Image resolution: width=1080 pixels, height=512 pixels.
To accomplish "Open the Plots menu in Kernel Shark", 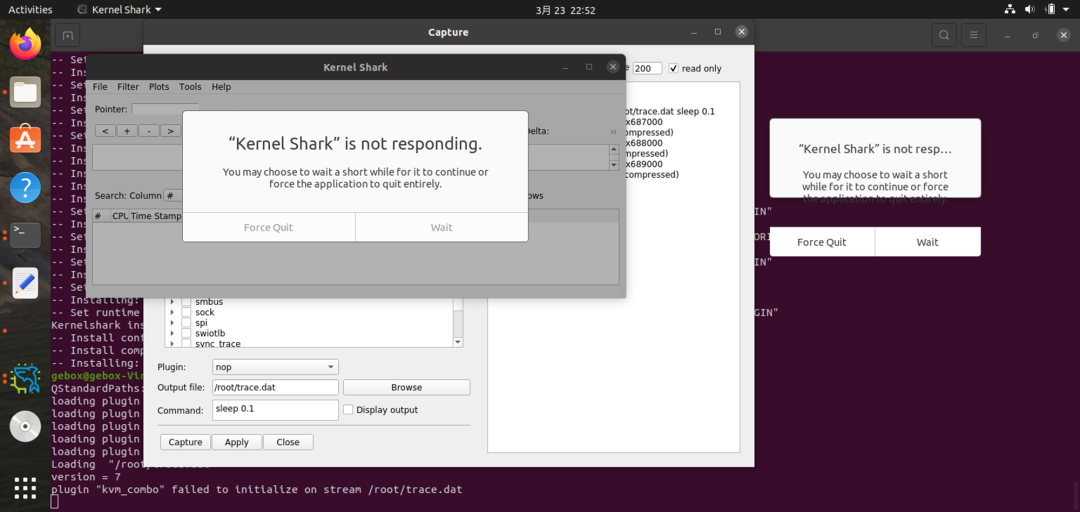I will pyautogui.click(x=159, y=87).
